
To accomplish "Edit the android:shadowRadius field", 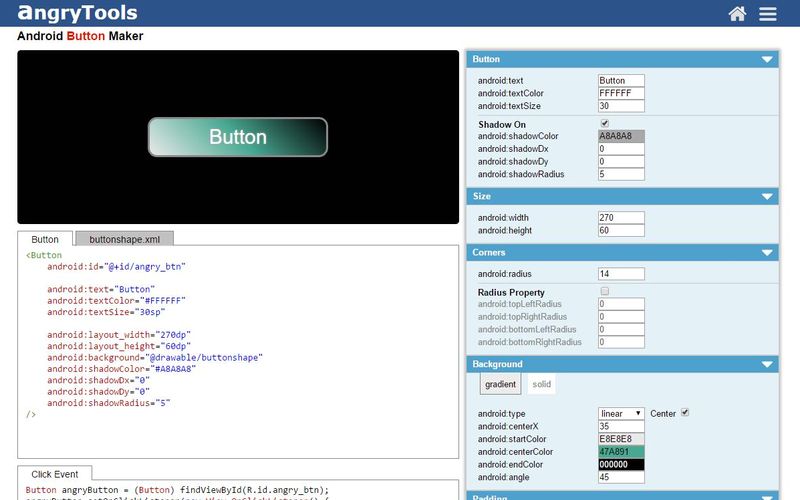I will click(621, 174).
